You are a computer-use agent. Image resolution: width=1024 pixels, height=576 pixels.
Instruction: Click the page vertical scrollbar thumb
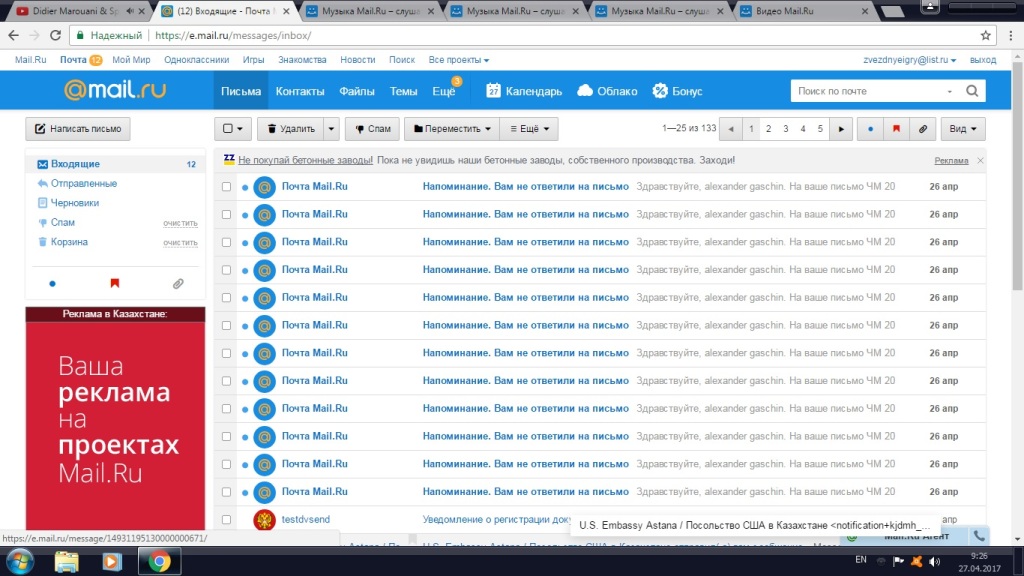1017,176
